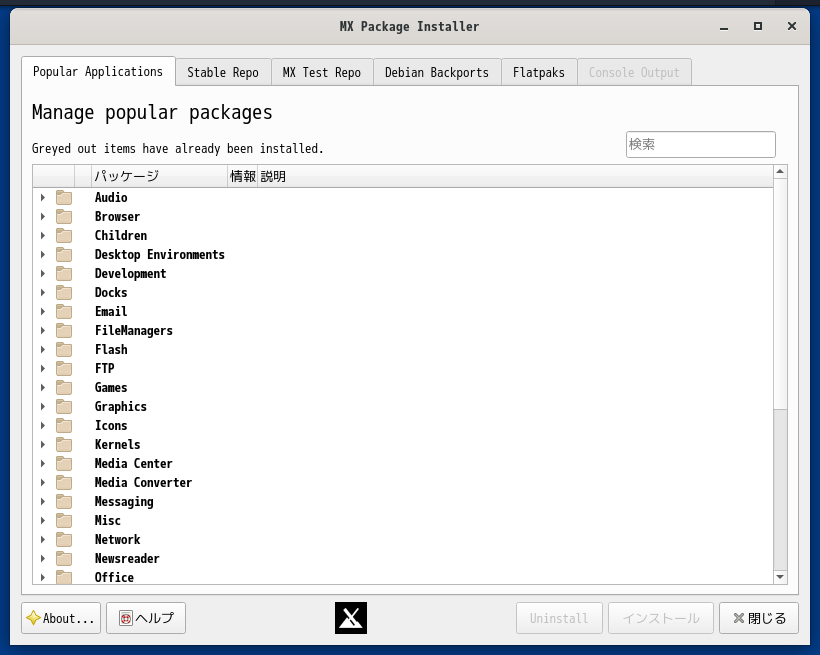Image resolution: width=820 pixels, height=655 pixels.
Task: Expand the Newsreader category arrow
Action: tap(43, 559)
